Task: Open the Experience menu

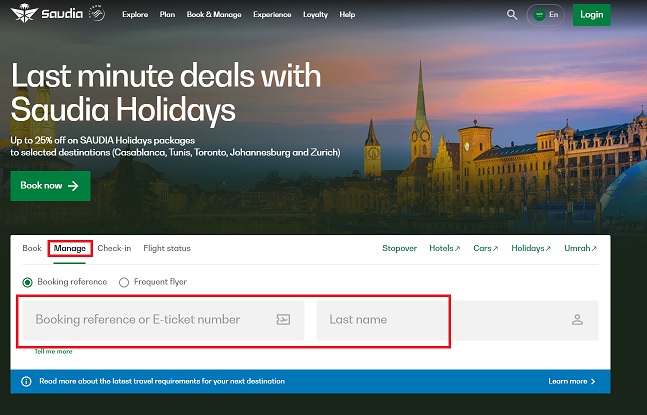Action: pyautogui.click(x=272, y=14)
